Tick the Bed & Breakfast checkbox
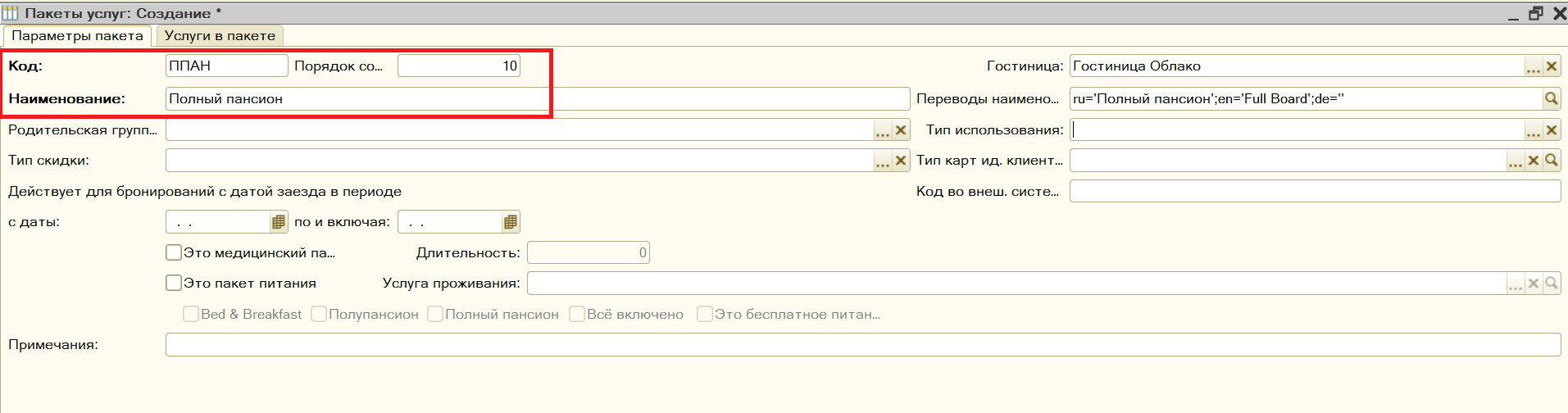 click(x=191, y=314)
